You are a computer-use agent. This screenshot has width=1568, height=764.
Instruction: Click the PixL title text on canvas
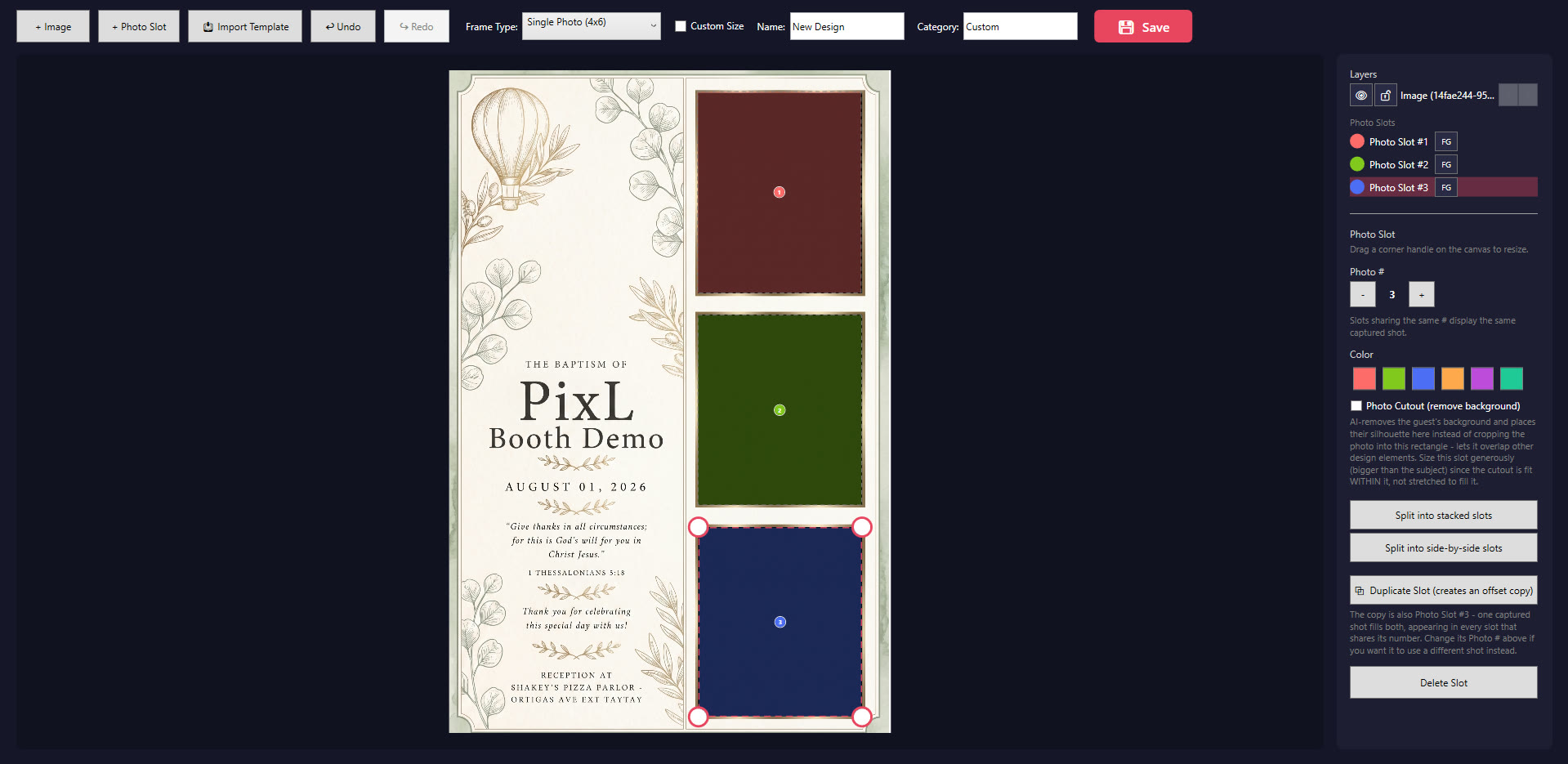coord(577,401)
